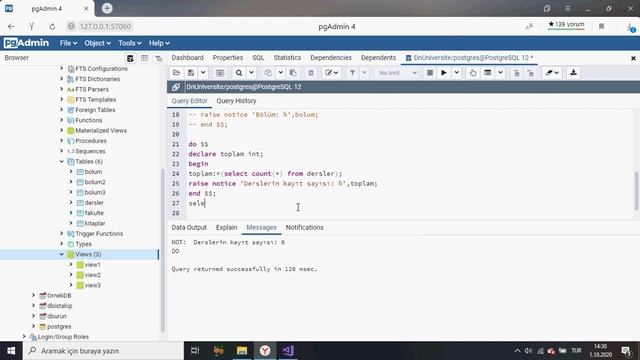Close the query tool panel
Image resolution: width=640 pixels, height=360 pixels.
[633, 58]
